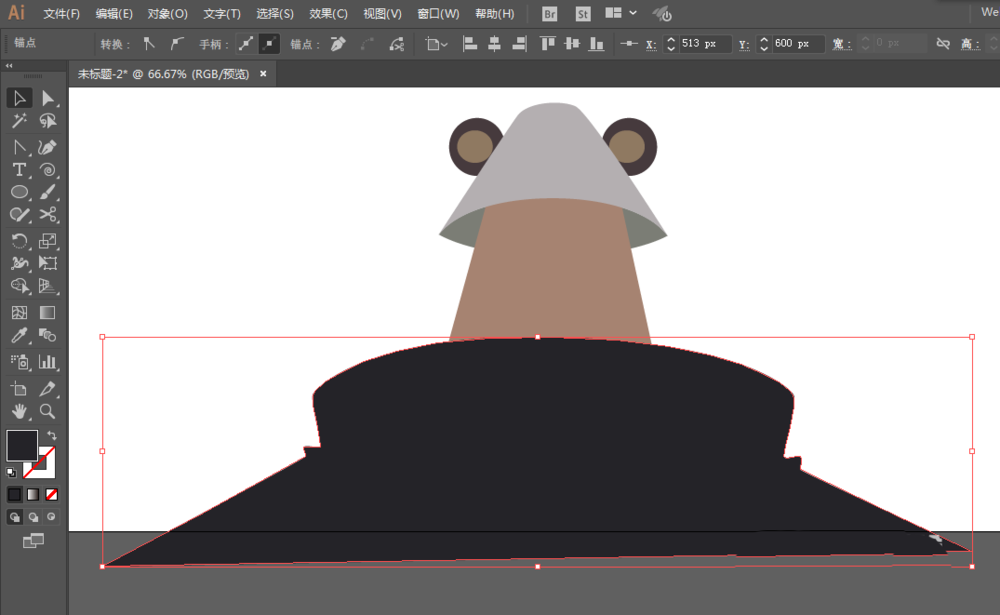
Task: Pick the Magic Wand tool
Action: (19, 121)
